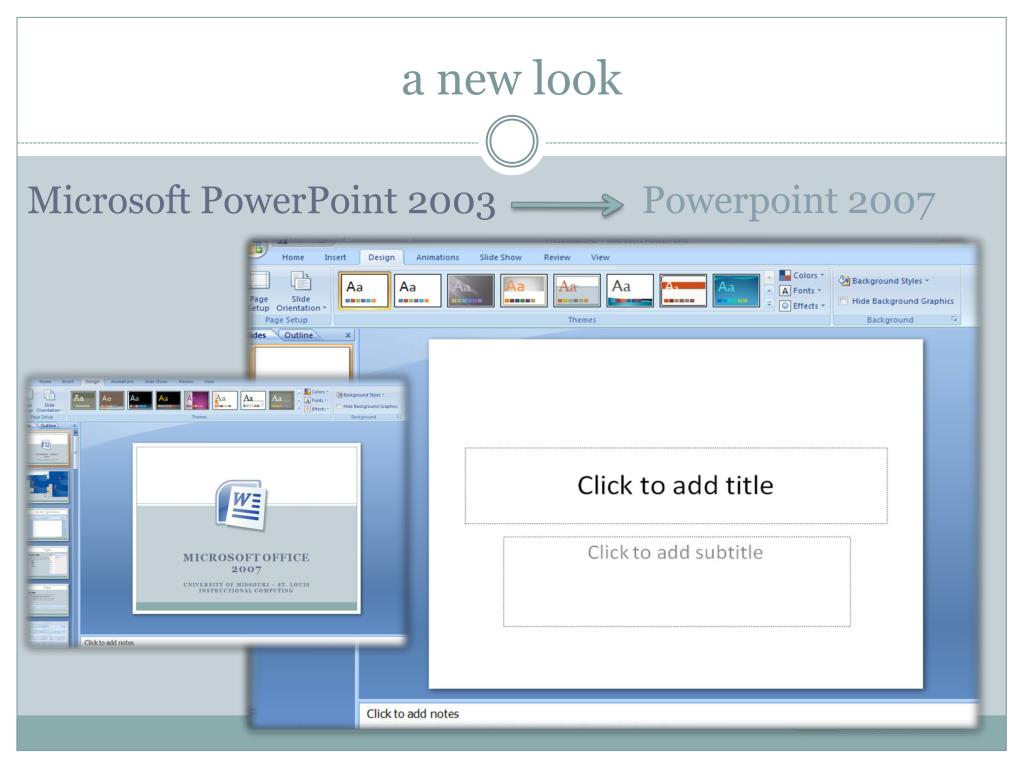Screen dimensions: 1024x768
Task: Select black theme with white Aa, small window
Action: 140,400
